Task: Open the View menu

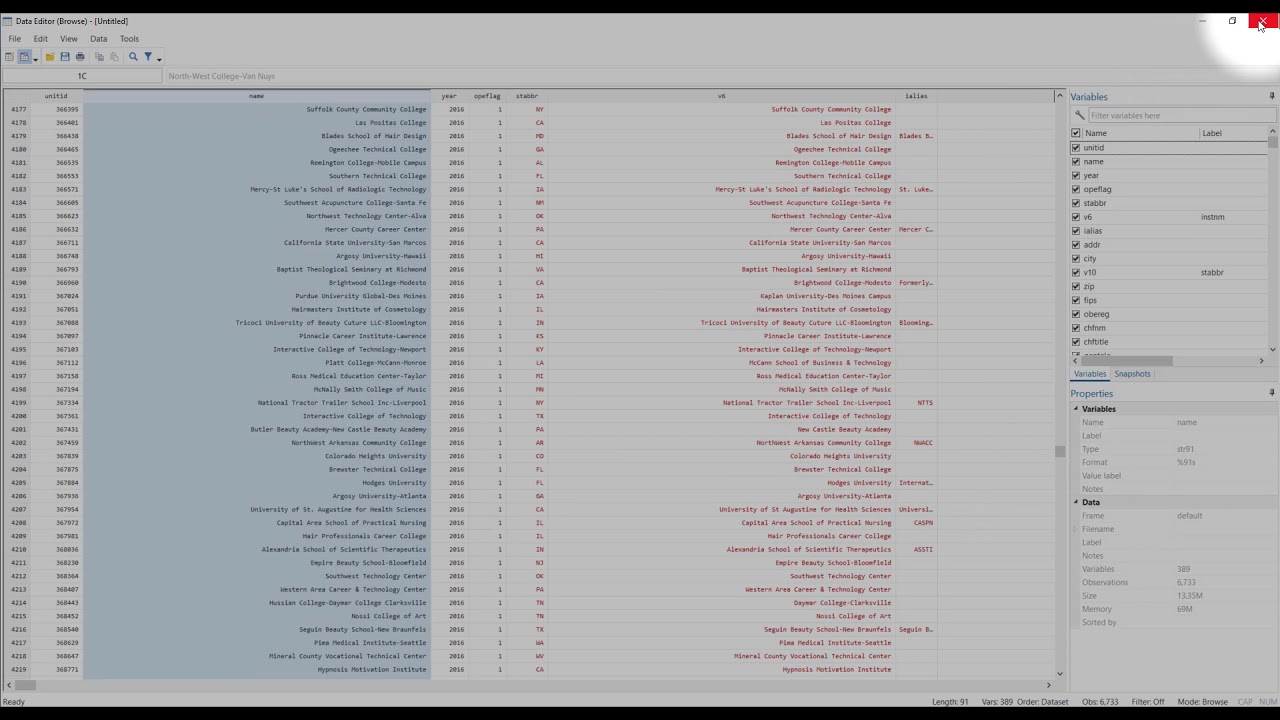Action: pos(68,39)
